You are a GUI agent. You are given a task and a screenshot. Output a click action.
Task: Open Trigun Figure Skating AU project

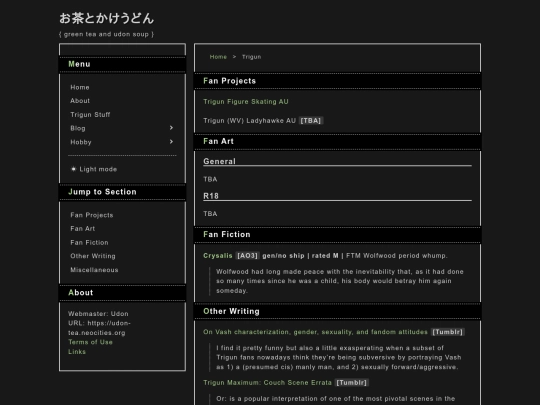(x=246, y=102)
